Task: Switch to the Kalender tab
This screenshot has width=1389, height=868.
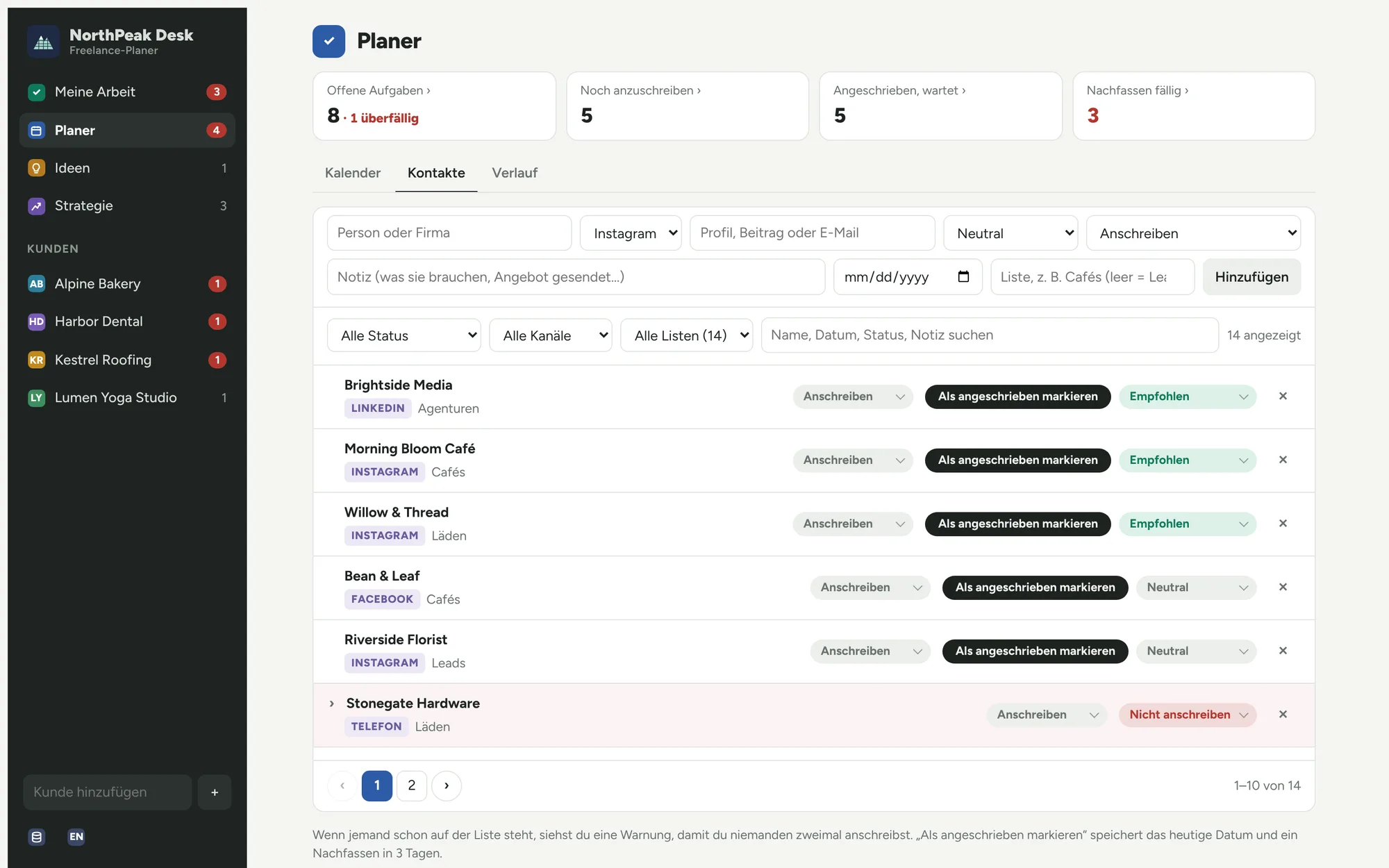Action: [x=353, y=173]
